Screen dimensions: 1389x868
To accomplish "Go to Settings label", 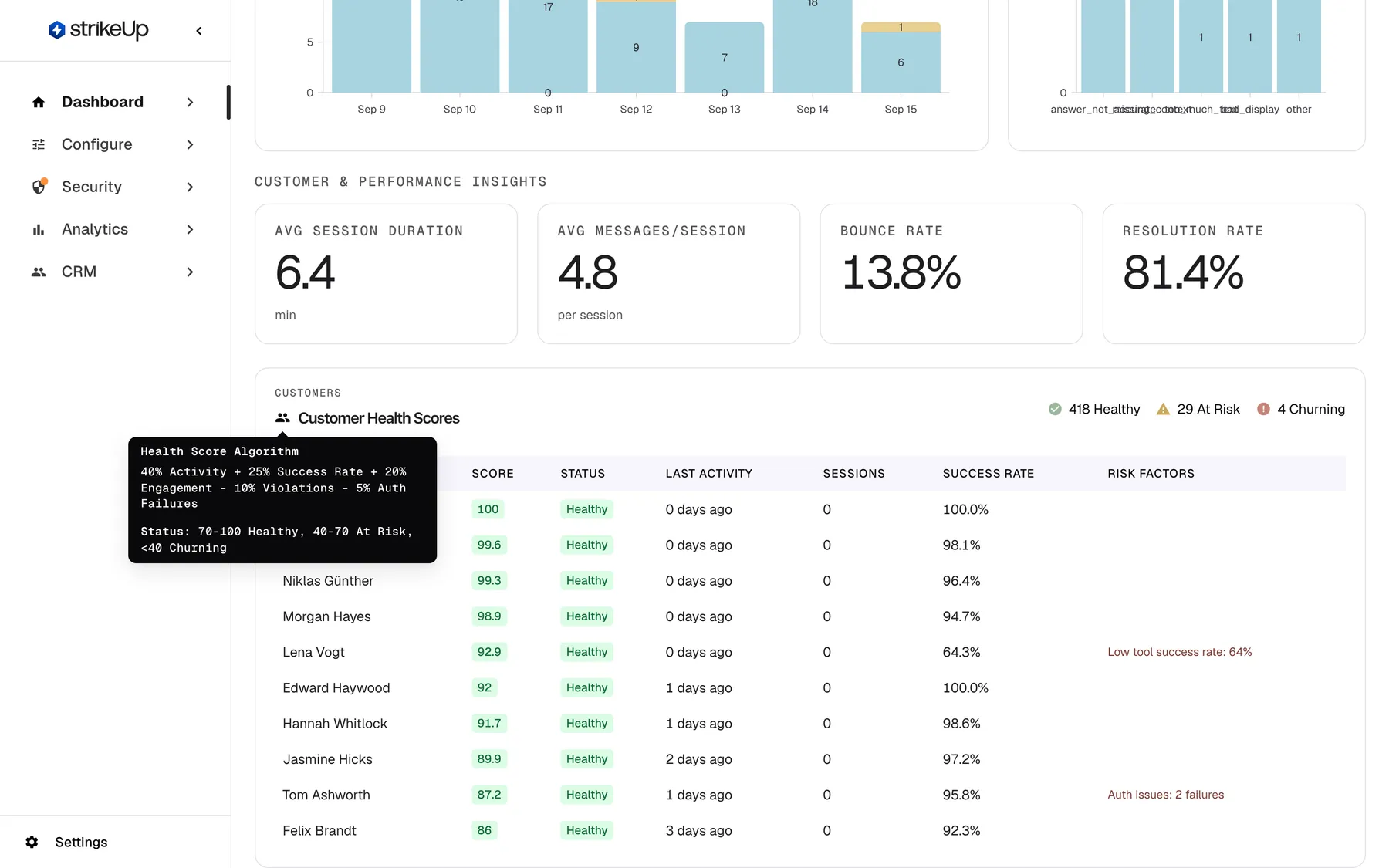I will [81, 842].
